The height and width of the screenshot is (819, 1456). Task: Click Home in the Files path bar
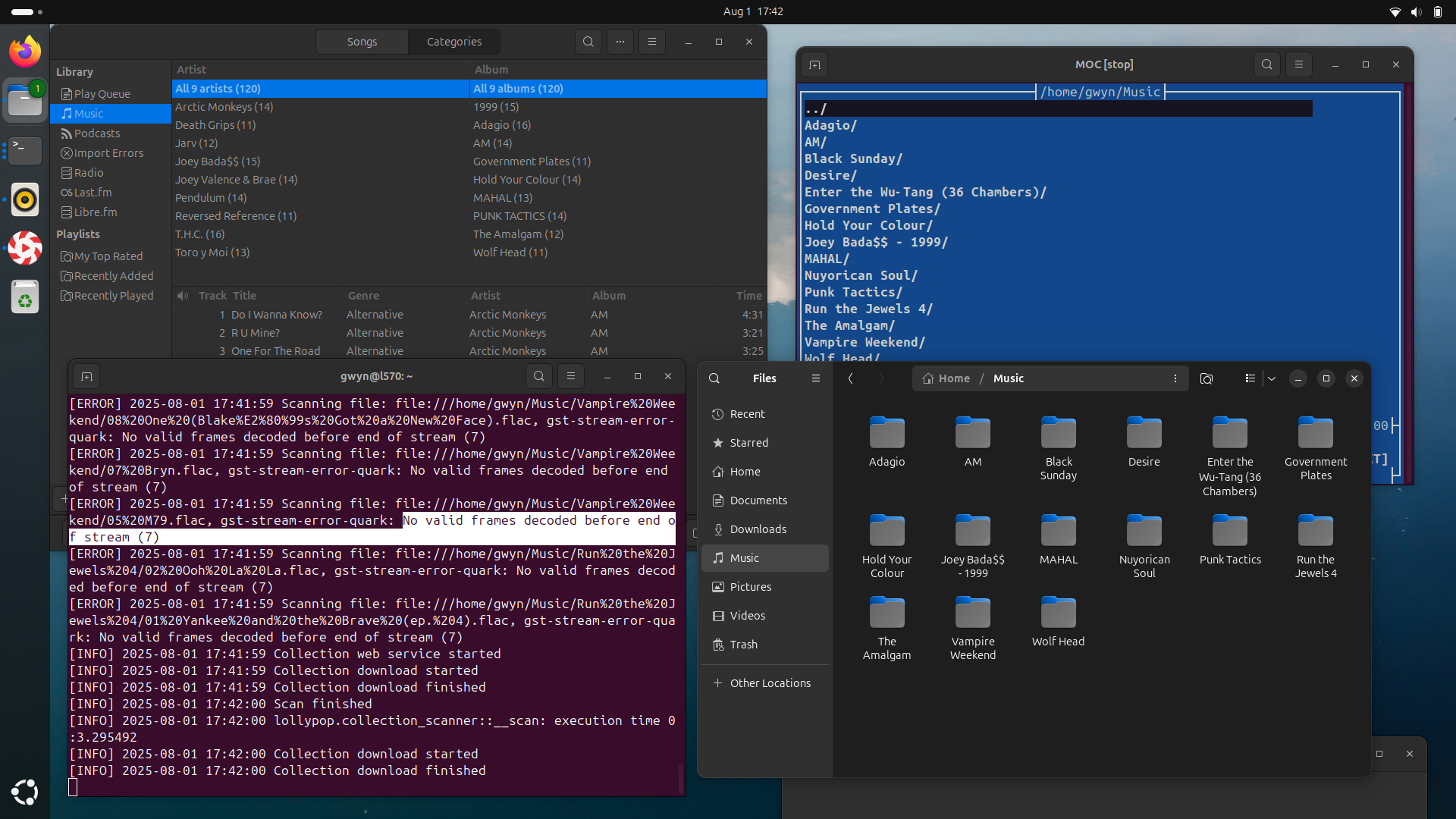click(x=946, y=378)
